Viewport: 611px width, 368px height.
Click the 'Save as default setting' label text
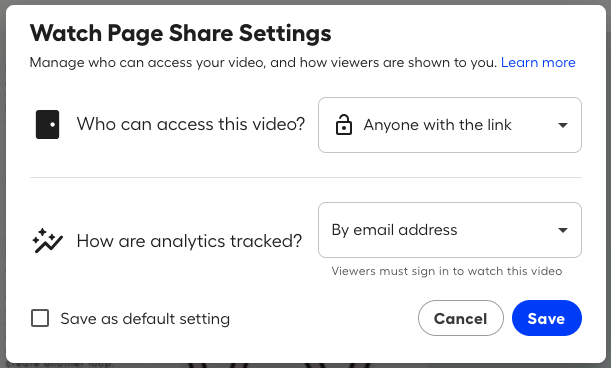click(145, 319)
